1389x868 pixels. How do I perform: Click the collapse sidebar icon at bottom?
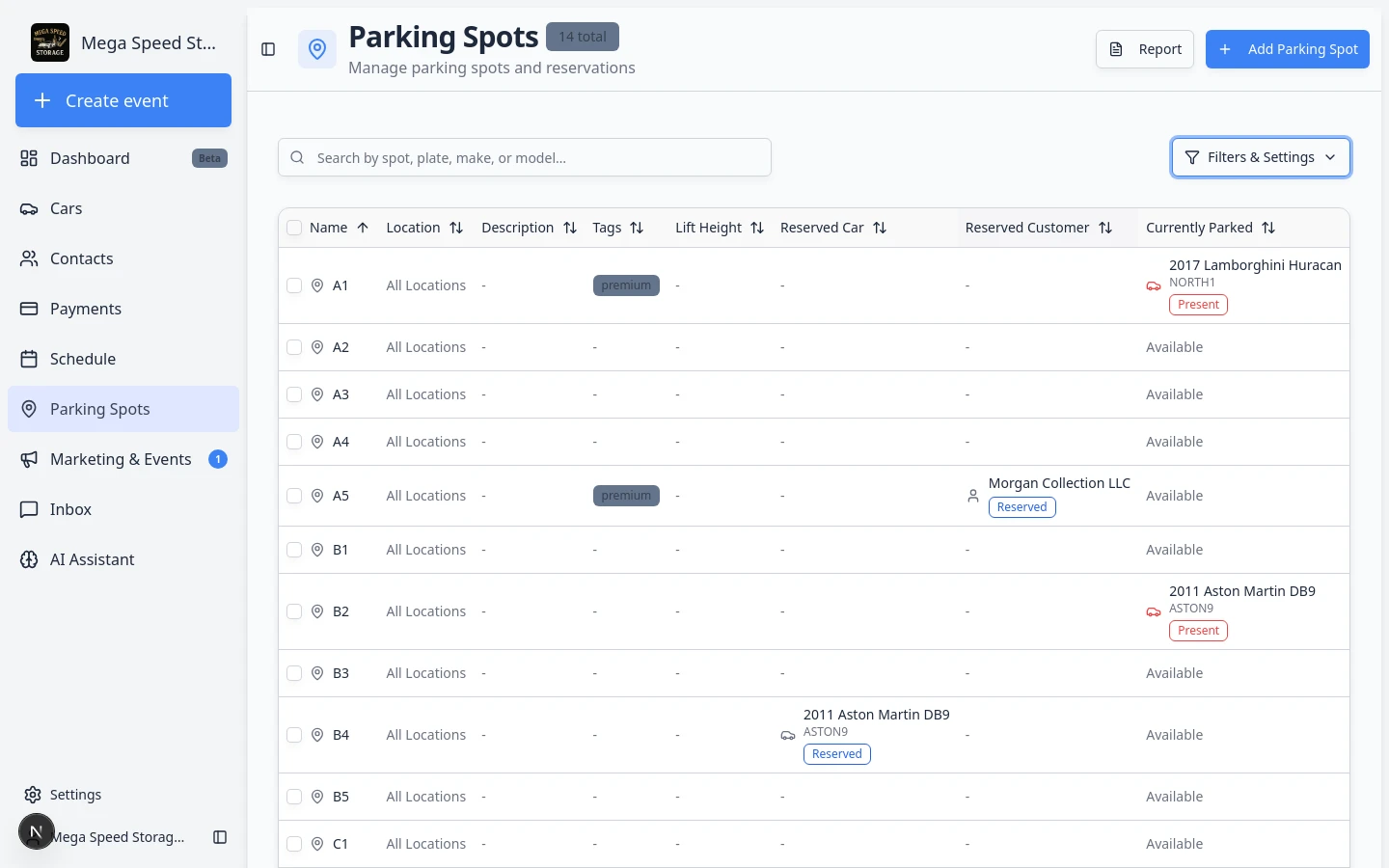(220, 837)
